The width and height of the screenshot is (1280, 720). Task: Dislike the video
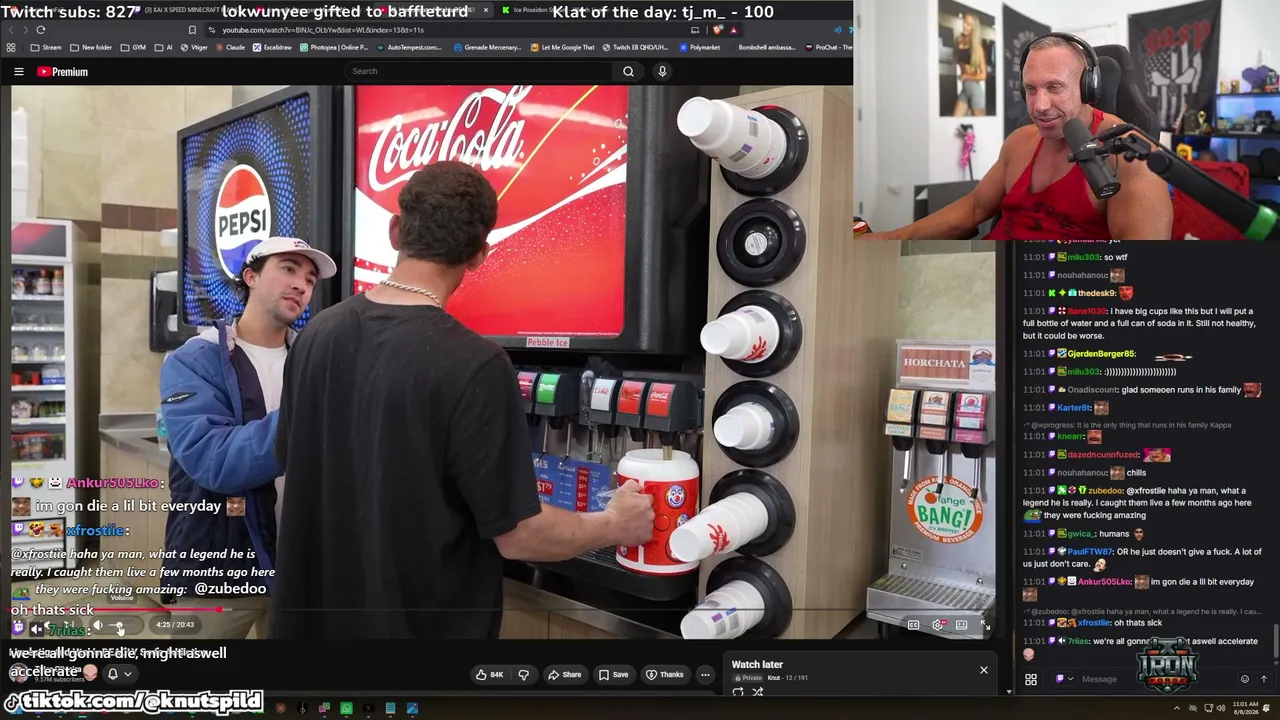tap(524, 675)
